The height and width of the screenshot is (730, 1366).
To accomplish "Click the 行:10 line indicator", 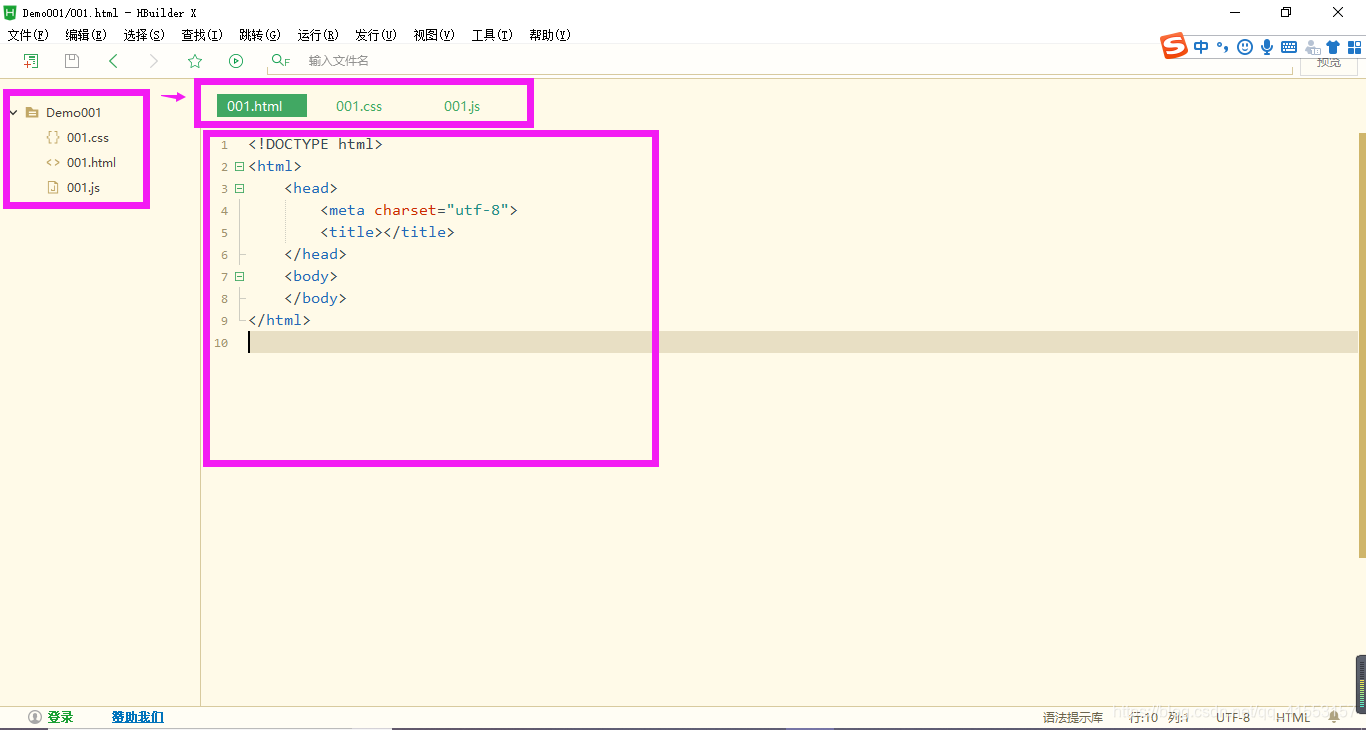I will [x=1144, y=718].
